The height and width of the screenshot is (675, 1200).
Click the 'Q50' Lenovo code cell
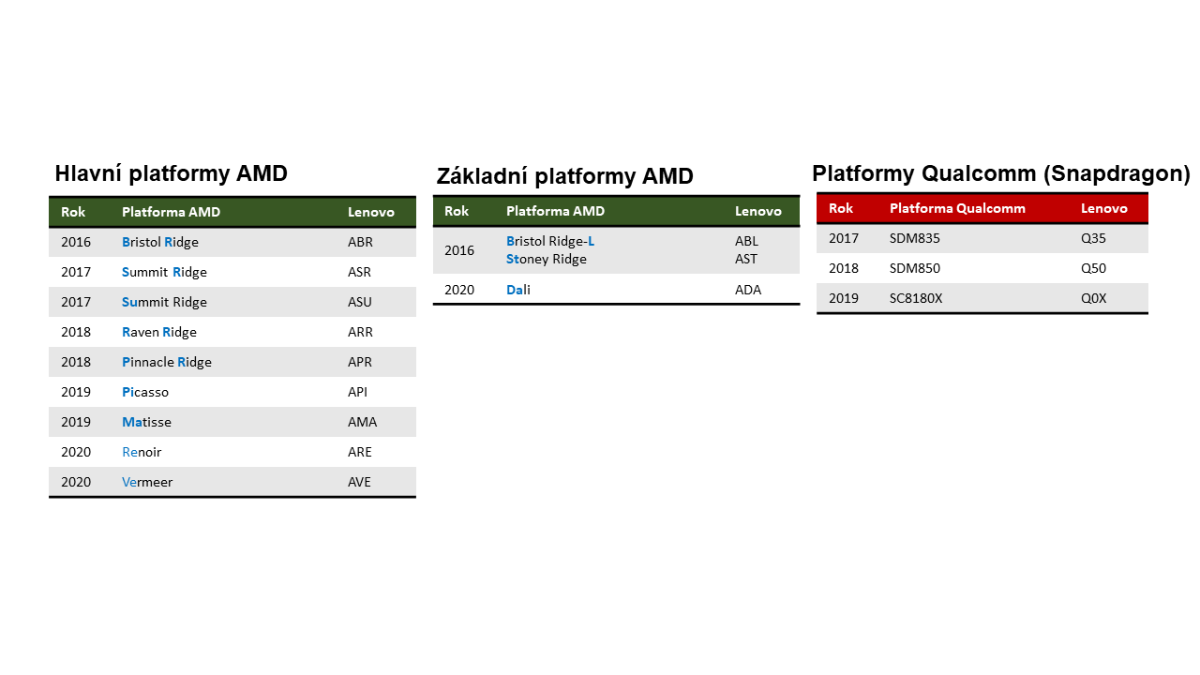[x=1094, y=269]
